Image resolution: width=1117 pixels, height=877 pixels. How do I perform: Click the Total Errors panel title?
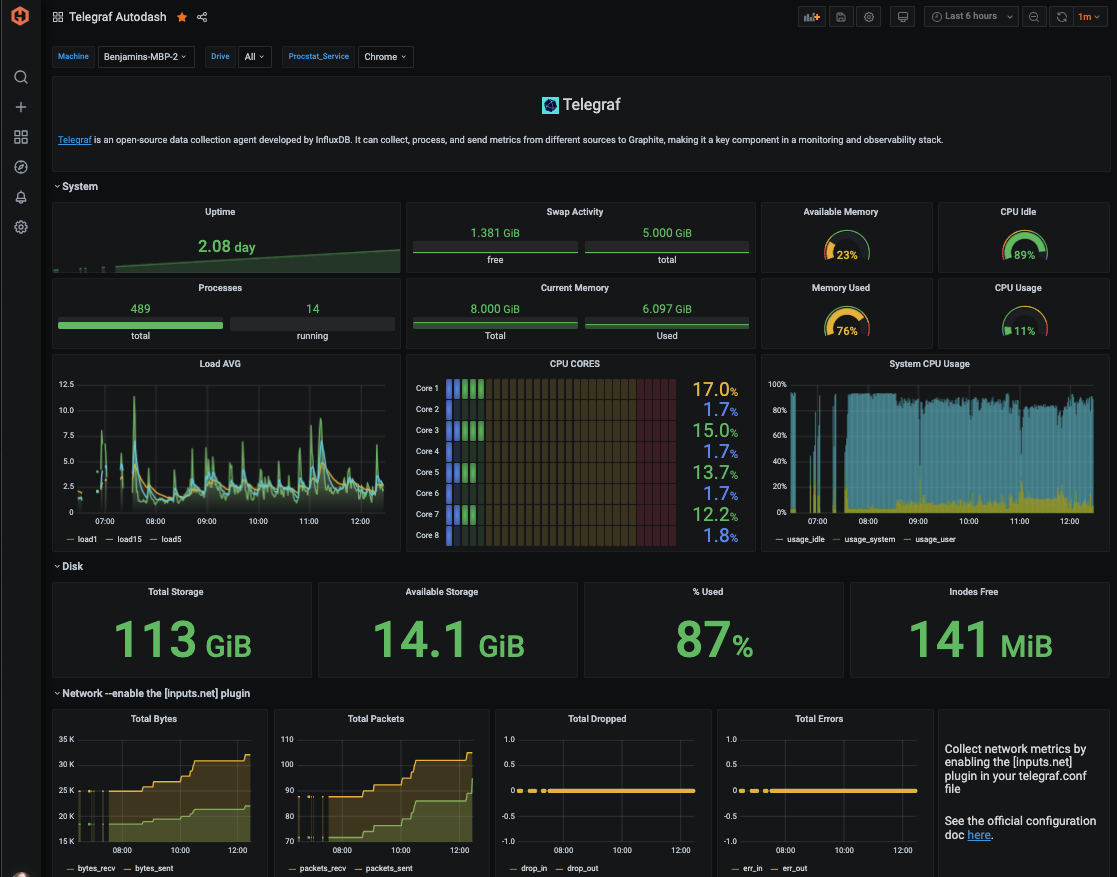(819, 719)
